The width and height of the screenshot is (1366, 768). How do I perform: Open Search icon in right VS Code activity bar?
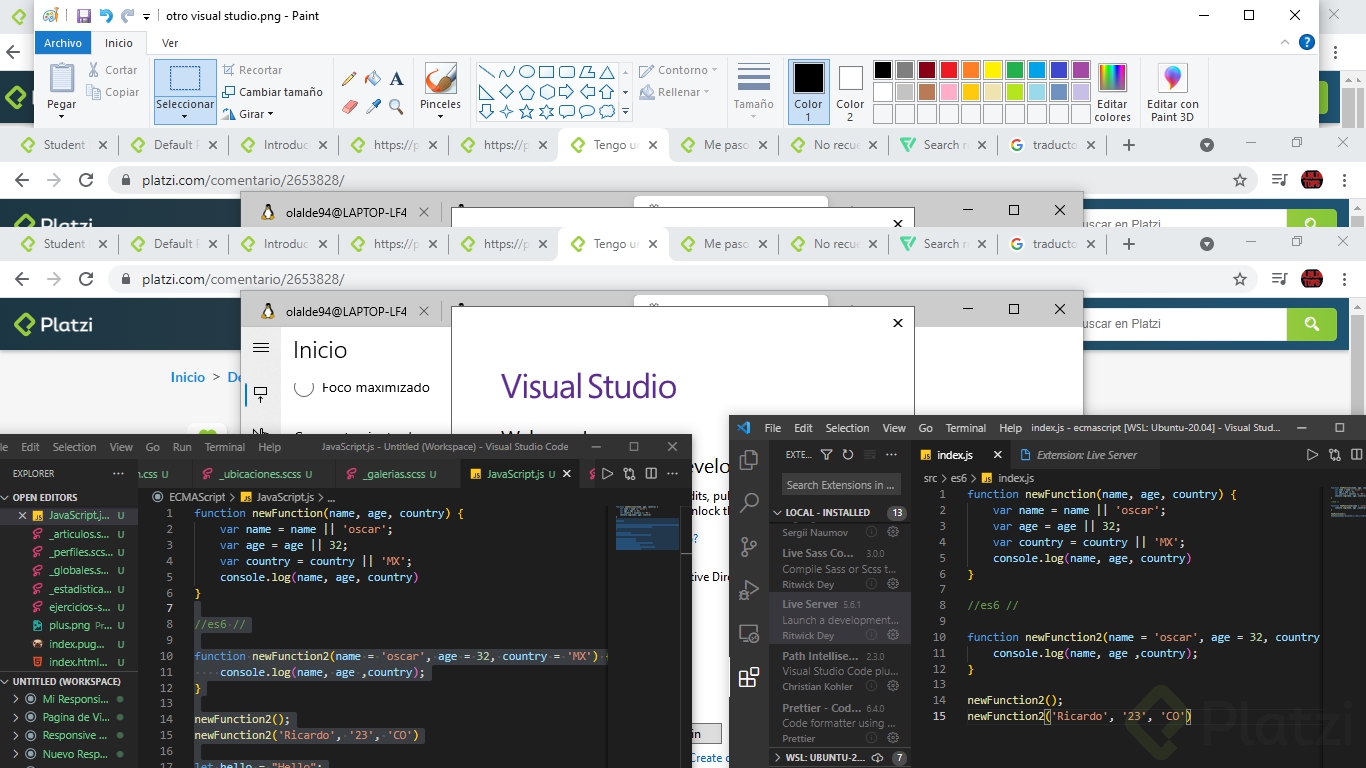click(x=749, y=503)
